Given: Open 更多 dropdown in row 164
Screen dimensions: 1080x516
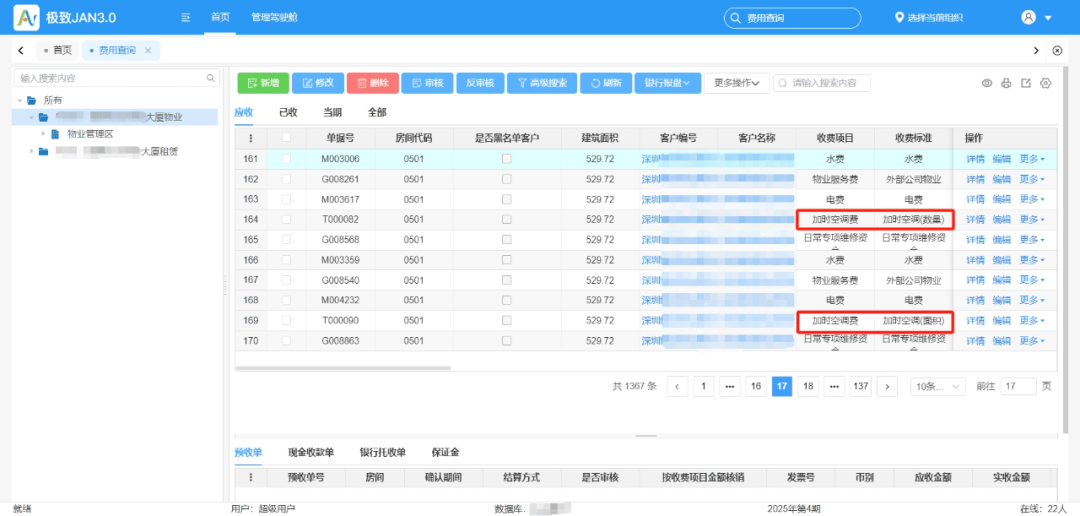Looking at the screenshot, I should click(x=1032, y=220).
